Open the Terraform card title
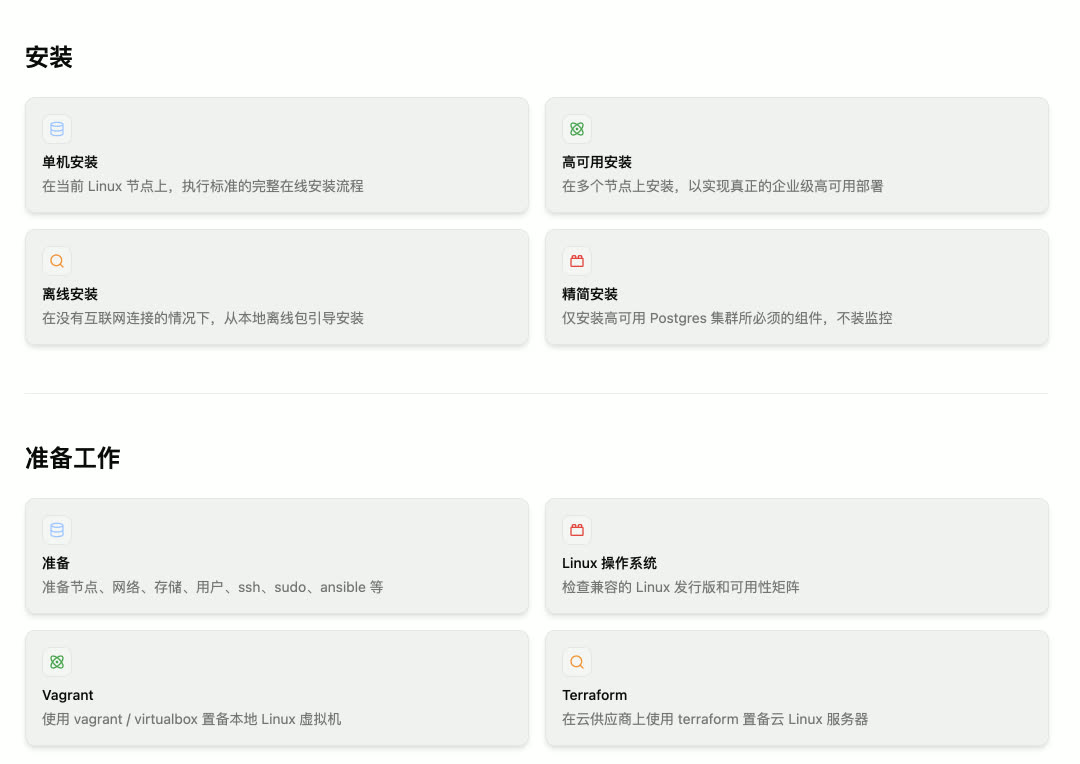Screen dimensions: 1080x764 [x=594, y=695]
